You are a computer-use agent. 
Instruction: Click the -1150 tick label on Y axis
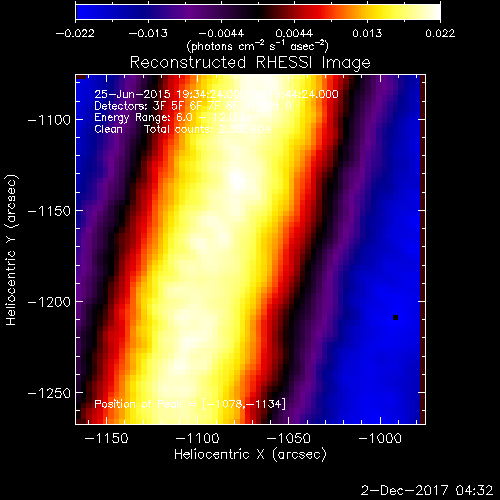[x=49, y=211]
